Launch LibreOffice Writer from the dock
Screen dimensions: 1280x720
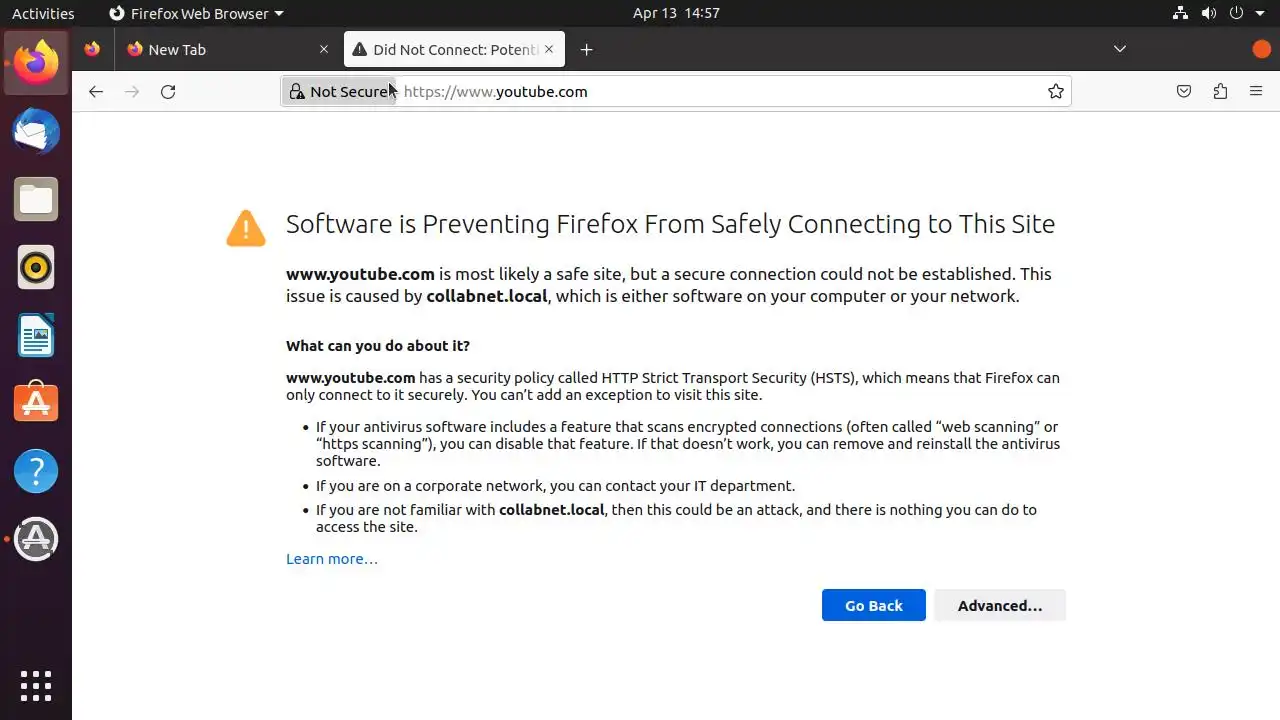pyautogui.click(x=36, y=335)
